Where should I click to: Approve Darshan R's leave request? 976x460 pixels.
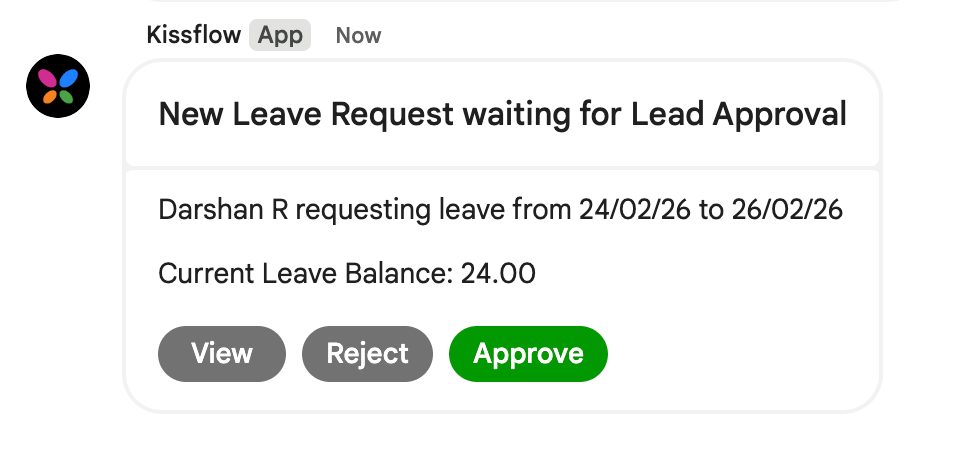point(528,353)
